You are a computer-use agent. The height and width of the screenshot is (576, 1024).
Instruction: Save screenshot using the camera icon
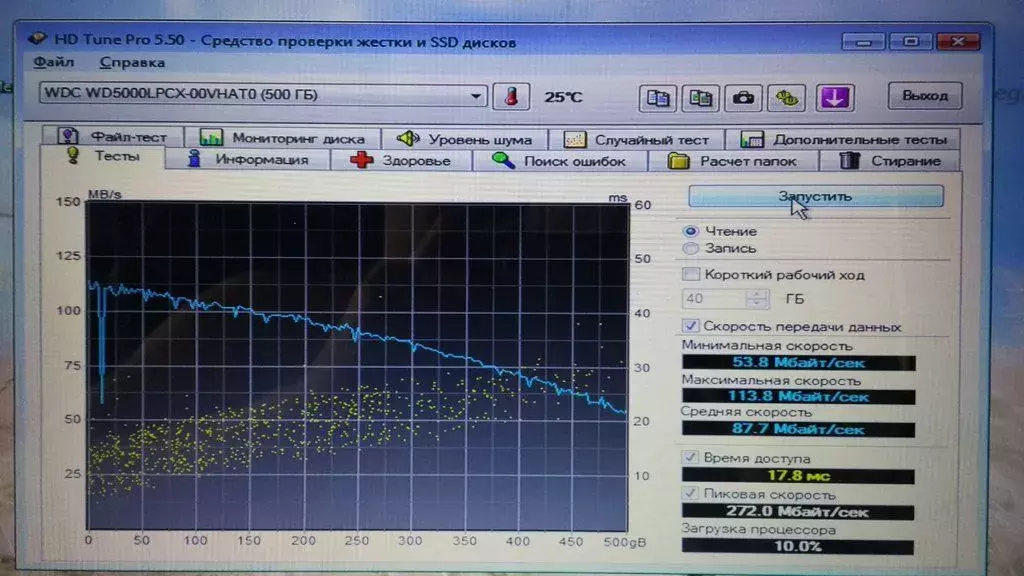743,98
